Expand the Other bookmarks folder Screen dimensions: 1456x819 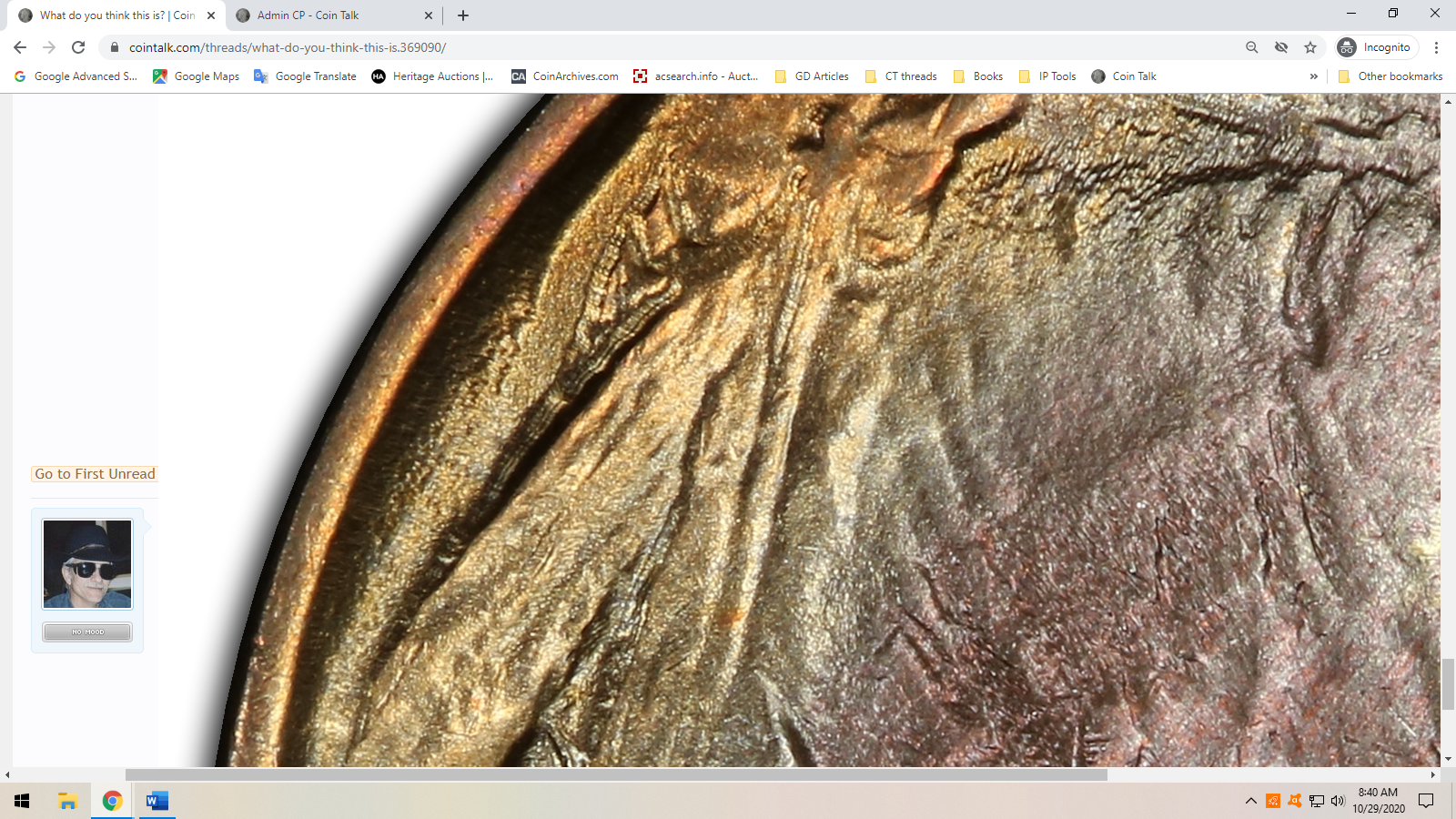point(1390,76)
